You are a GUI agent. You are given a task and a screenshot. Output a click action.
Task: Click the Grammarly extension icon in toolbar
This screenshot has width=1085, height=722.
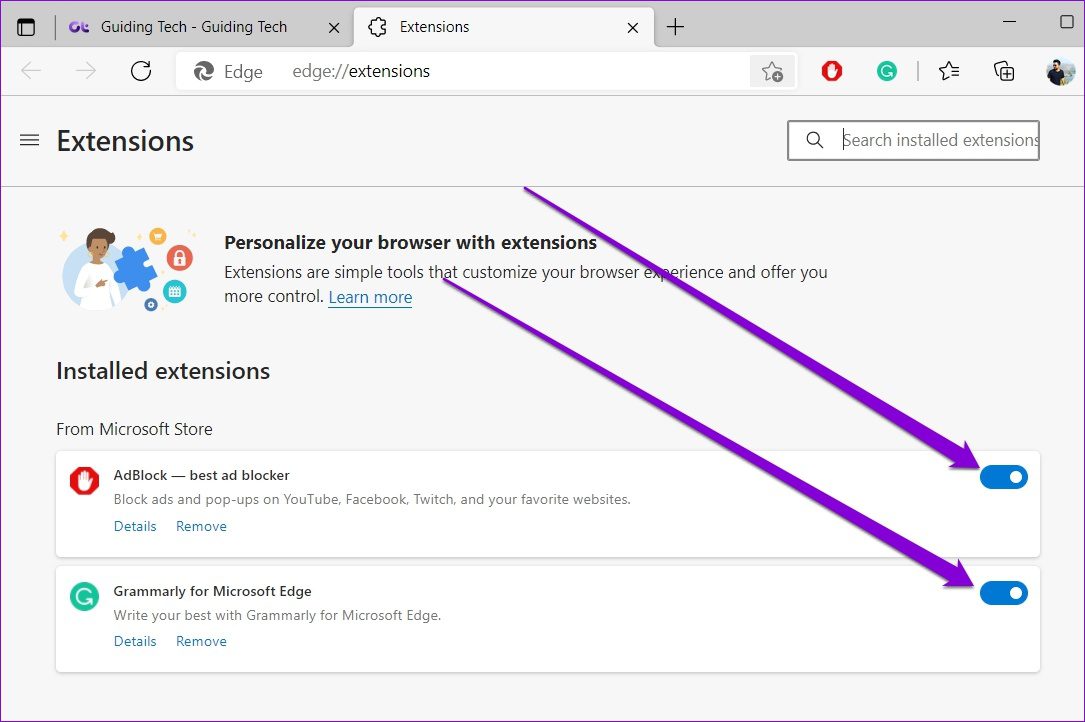click(x=886, y=71)
